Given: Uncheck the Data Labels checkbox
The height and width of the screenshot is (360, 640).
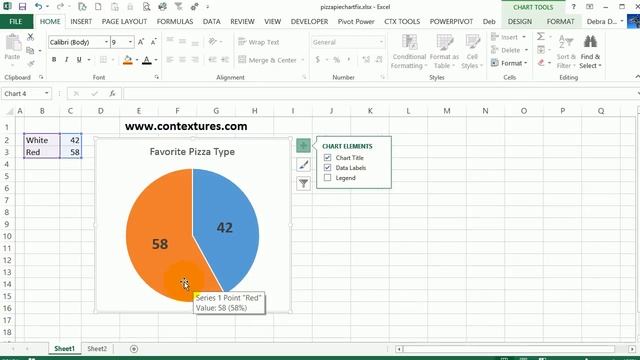Looking at the screenshot, I should tap(327, 168).
